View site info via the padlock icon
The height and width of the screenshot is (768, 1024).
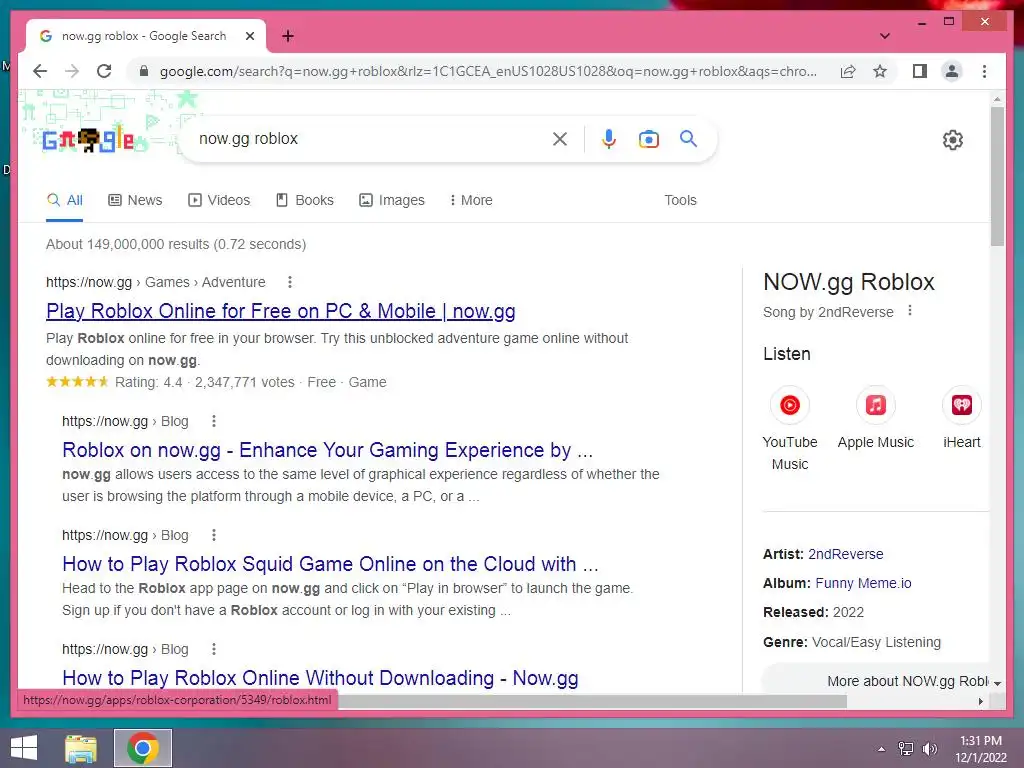point(144,71)
